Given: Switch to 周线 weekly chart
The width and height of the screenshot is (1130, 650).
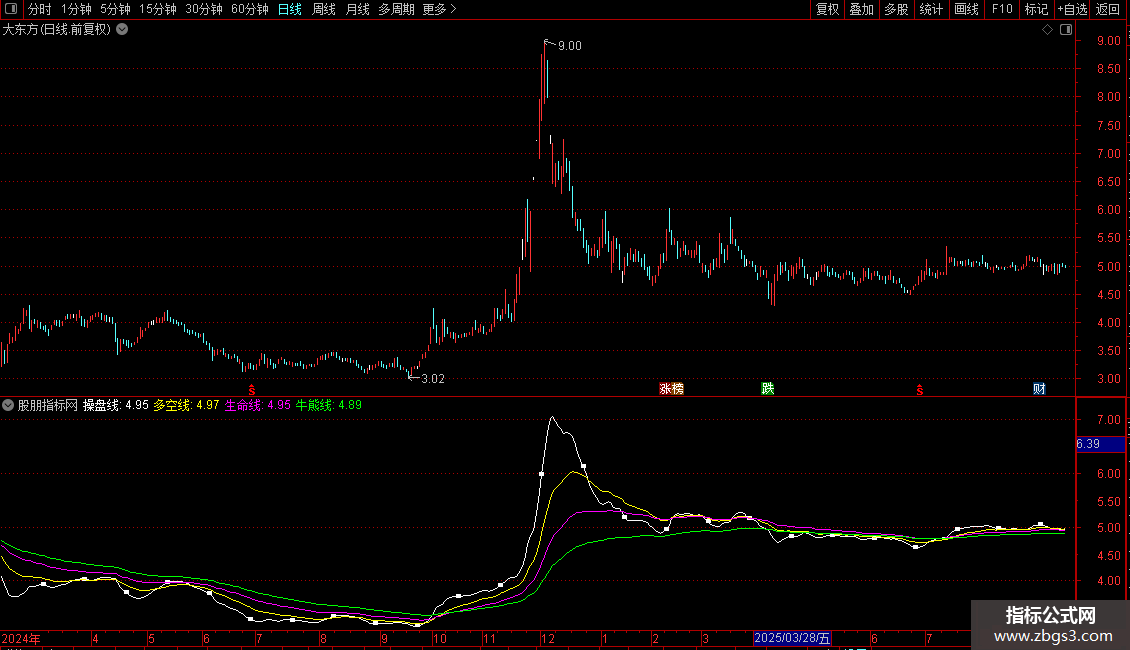Looking at the screenshot, I should pyautogui.click(x=324, y=9).
